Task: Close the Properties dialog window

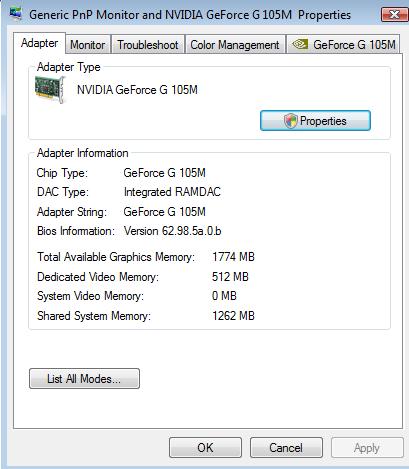Action: click(394, 14)
